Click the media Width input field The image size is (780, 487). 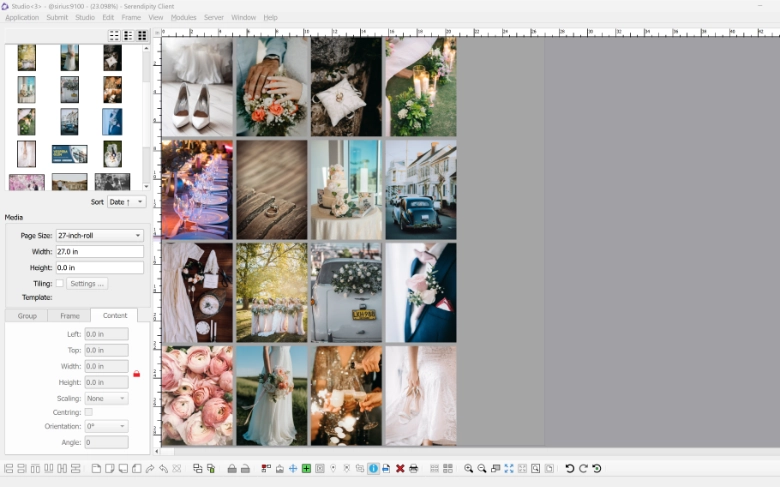(99, 252)
